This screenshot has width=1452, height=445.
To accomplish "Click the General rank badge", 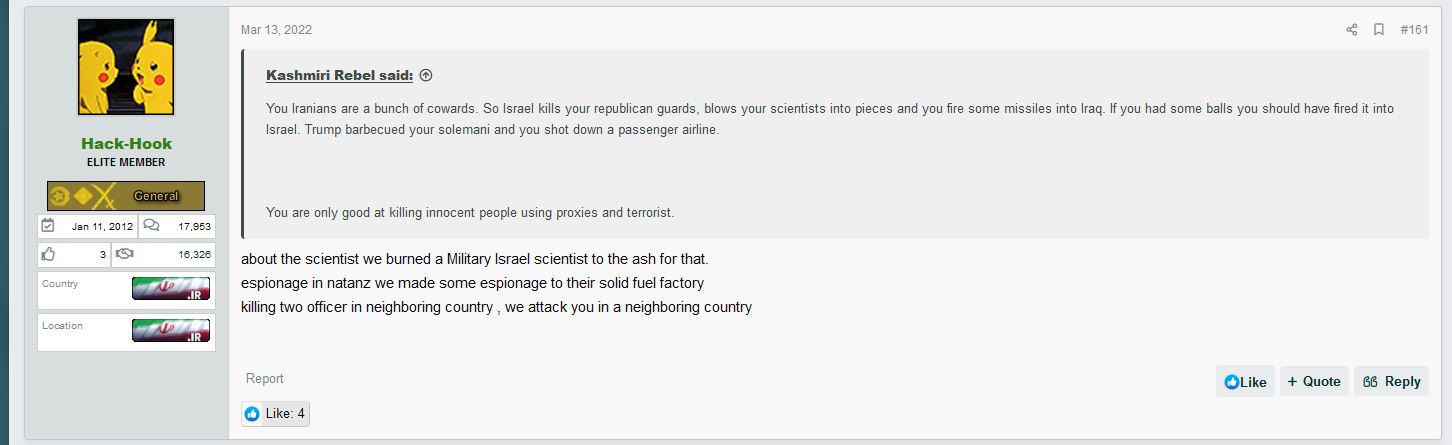I will point(126,196).
